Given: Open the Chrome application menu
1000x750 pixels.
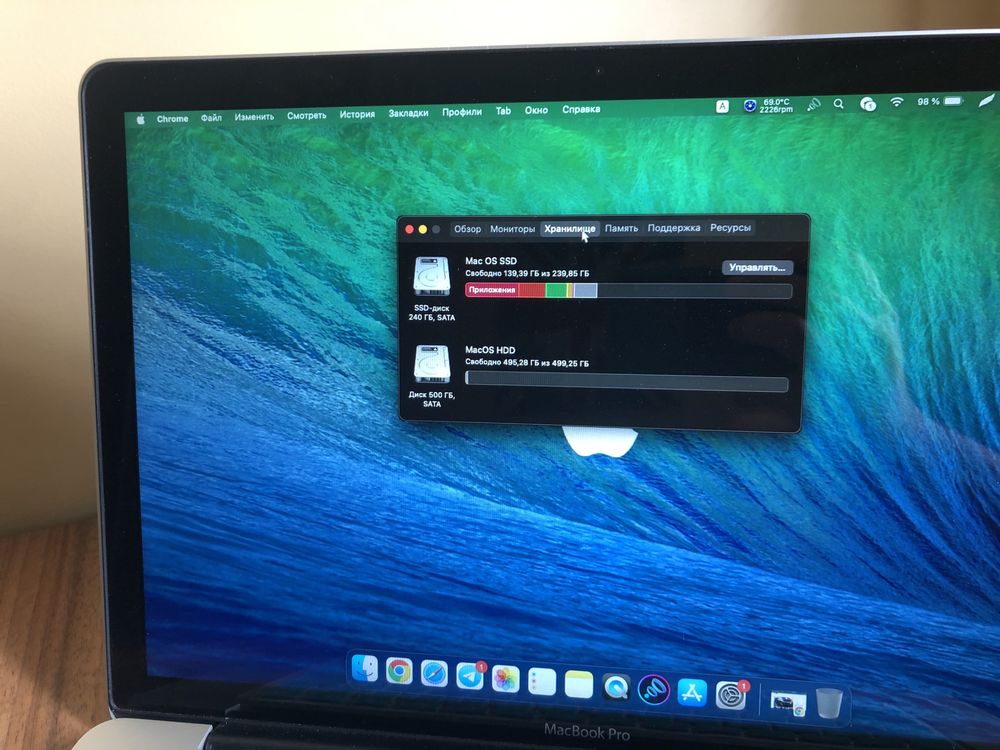Looking at the screenshot, I should (172, 119).
